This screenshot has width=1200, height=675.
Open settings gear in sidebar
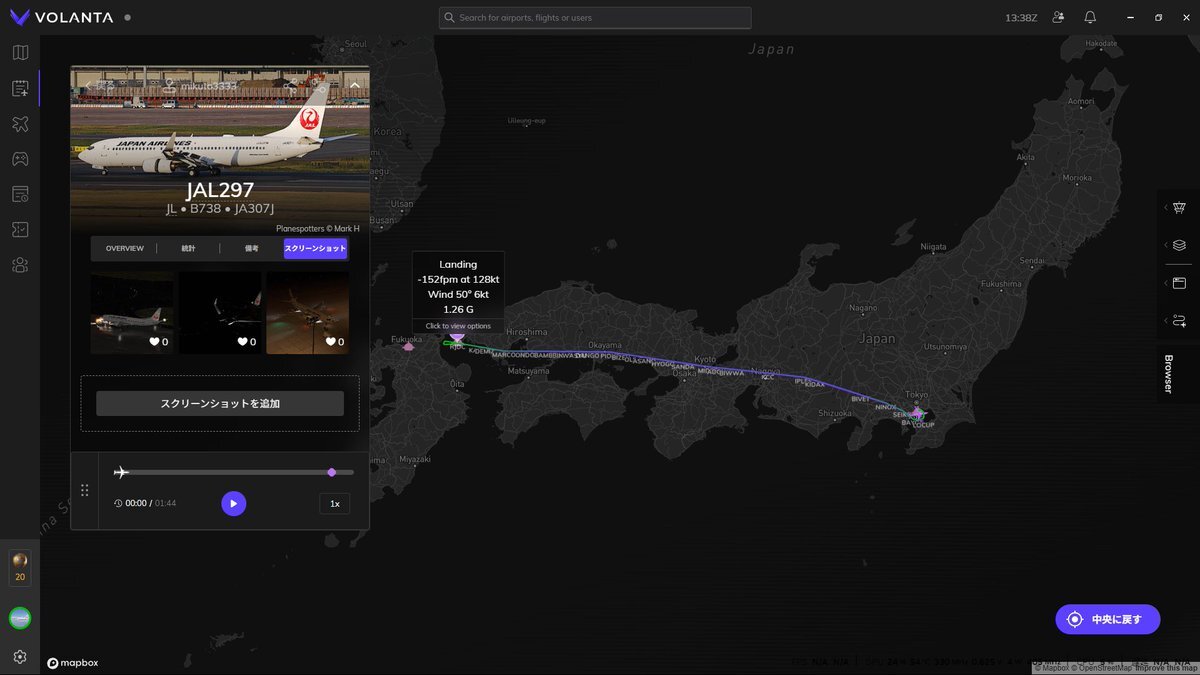tap(20, 657)
